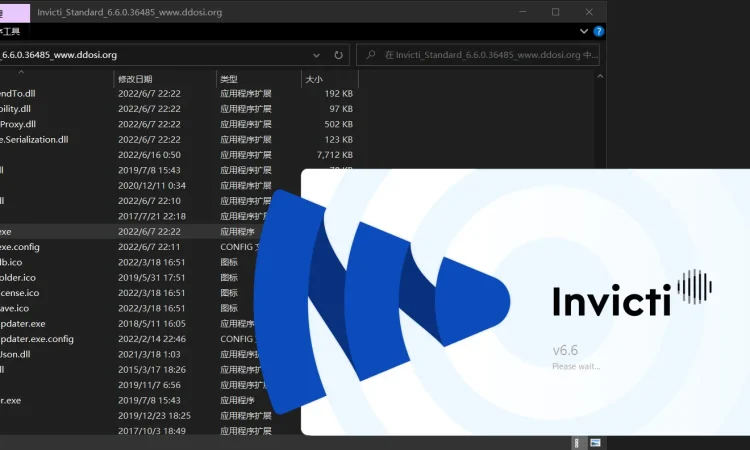Screen dimensions: 750x450
Task: Select the file row ending in bility.dll
Action: [179, 109]
